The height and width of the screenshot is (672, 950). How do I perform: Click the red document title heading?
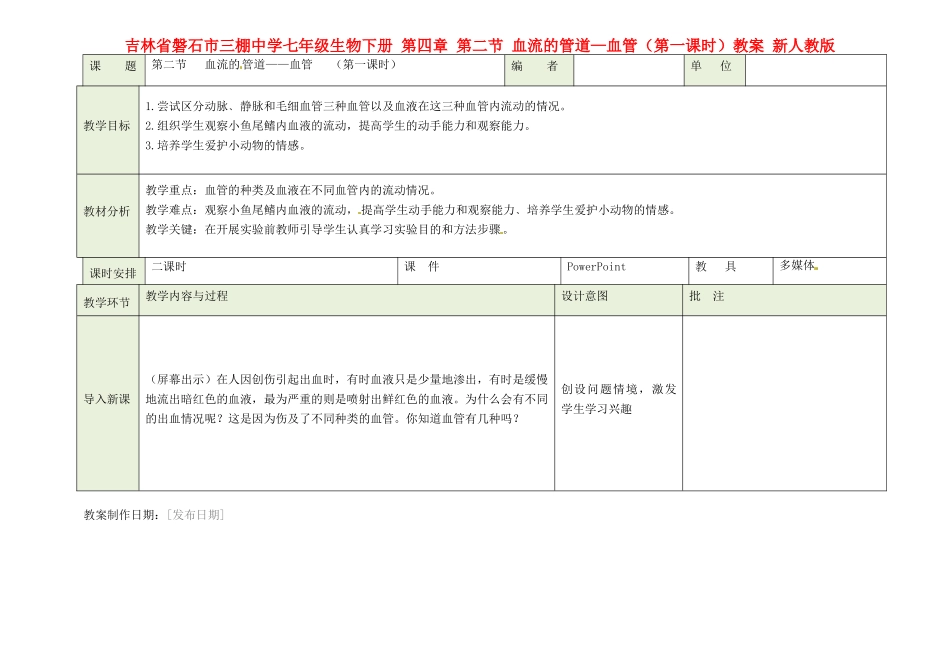pos(480,45)
